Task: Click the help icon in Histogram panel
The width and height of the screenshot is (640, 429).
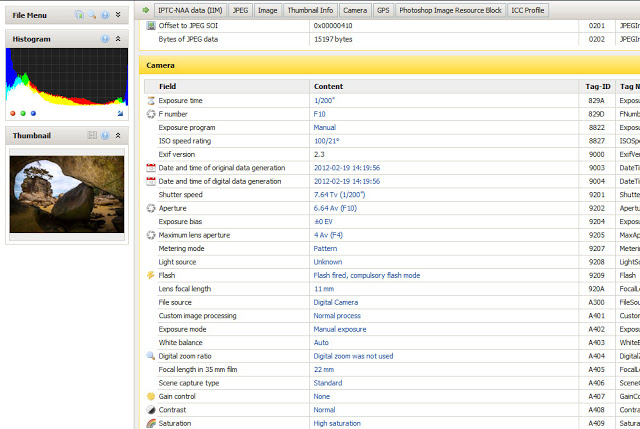Action: 105,39
